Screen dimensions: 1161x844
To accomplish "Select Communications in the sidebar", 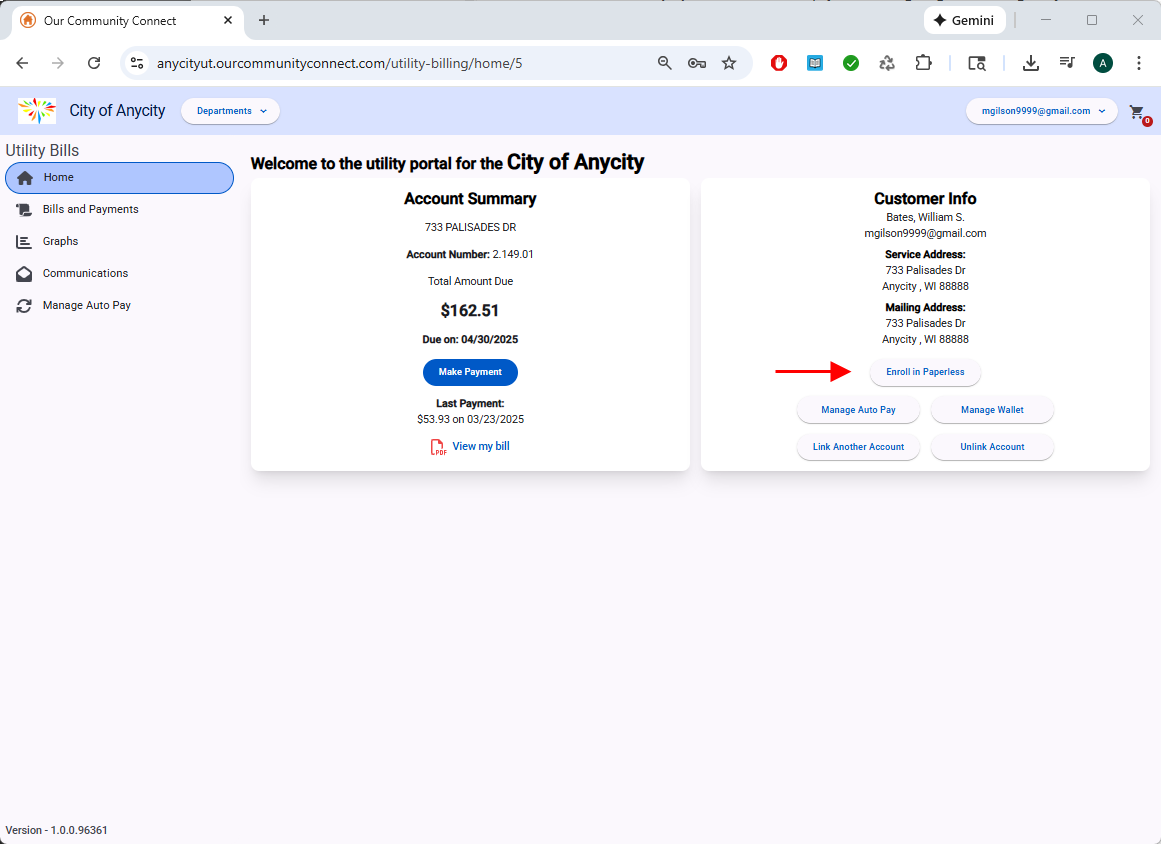I will (x=85, y=273).
